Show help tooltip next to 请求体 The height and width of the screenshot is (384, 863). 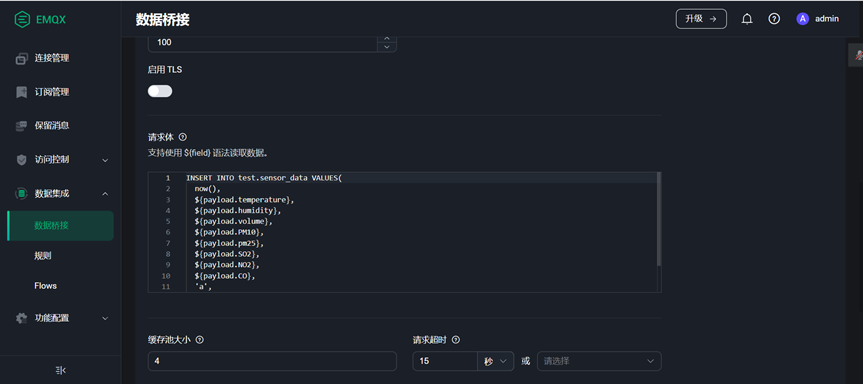(x=183, y=137)
